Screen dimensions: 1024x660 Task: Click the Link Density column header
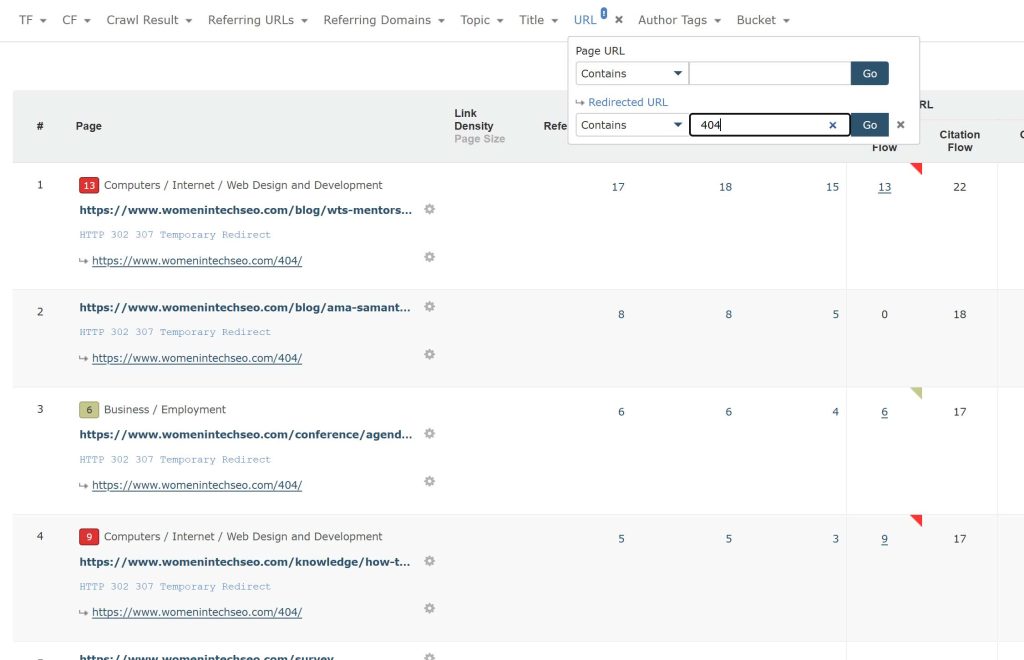tap(473, 119)
